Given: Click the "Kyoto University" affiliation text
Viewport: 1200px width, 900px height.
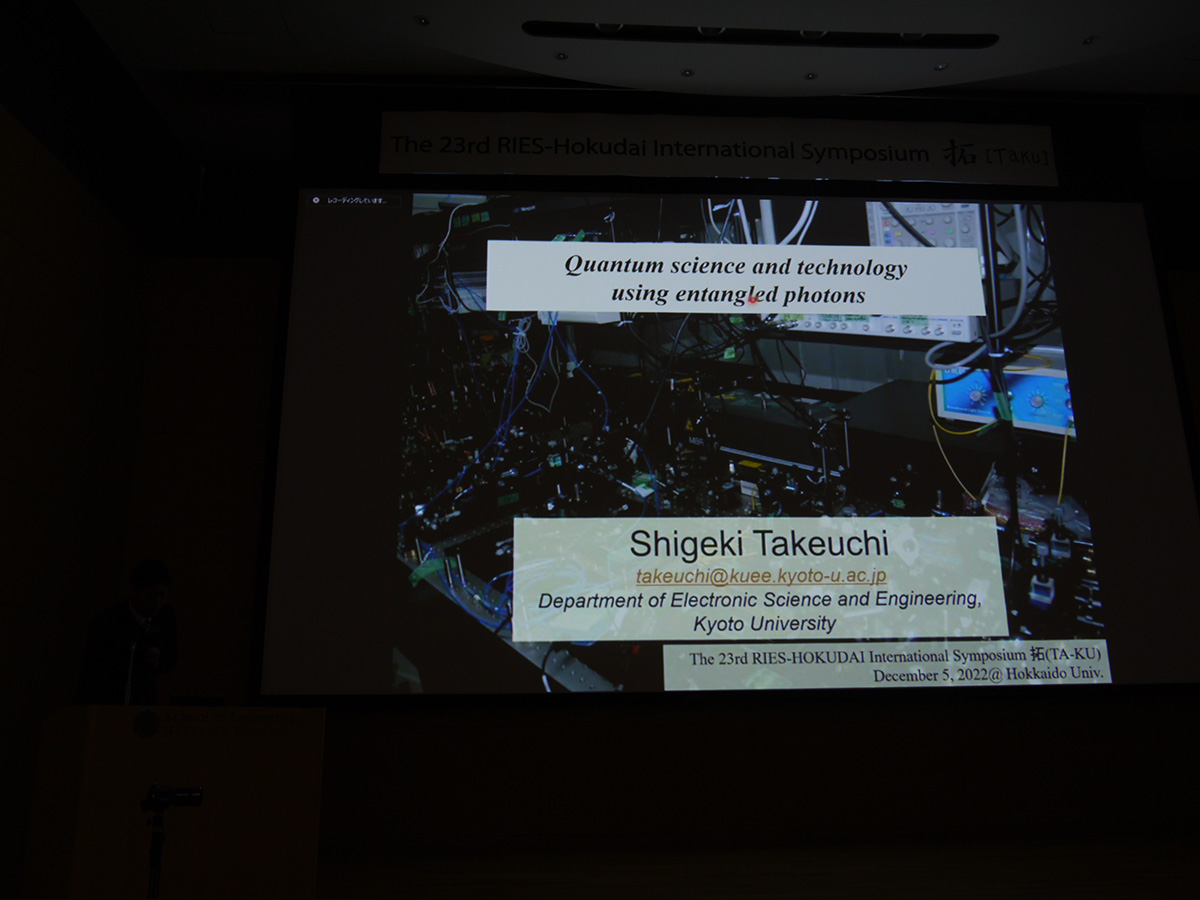Looking at the screenshot, I should point(765,623).
